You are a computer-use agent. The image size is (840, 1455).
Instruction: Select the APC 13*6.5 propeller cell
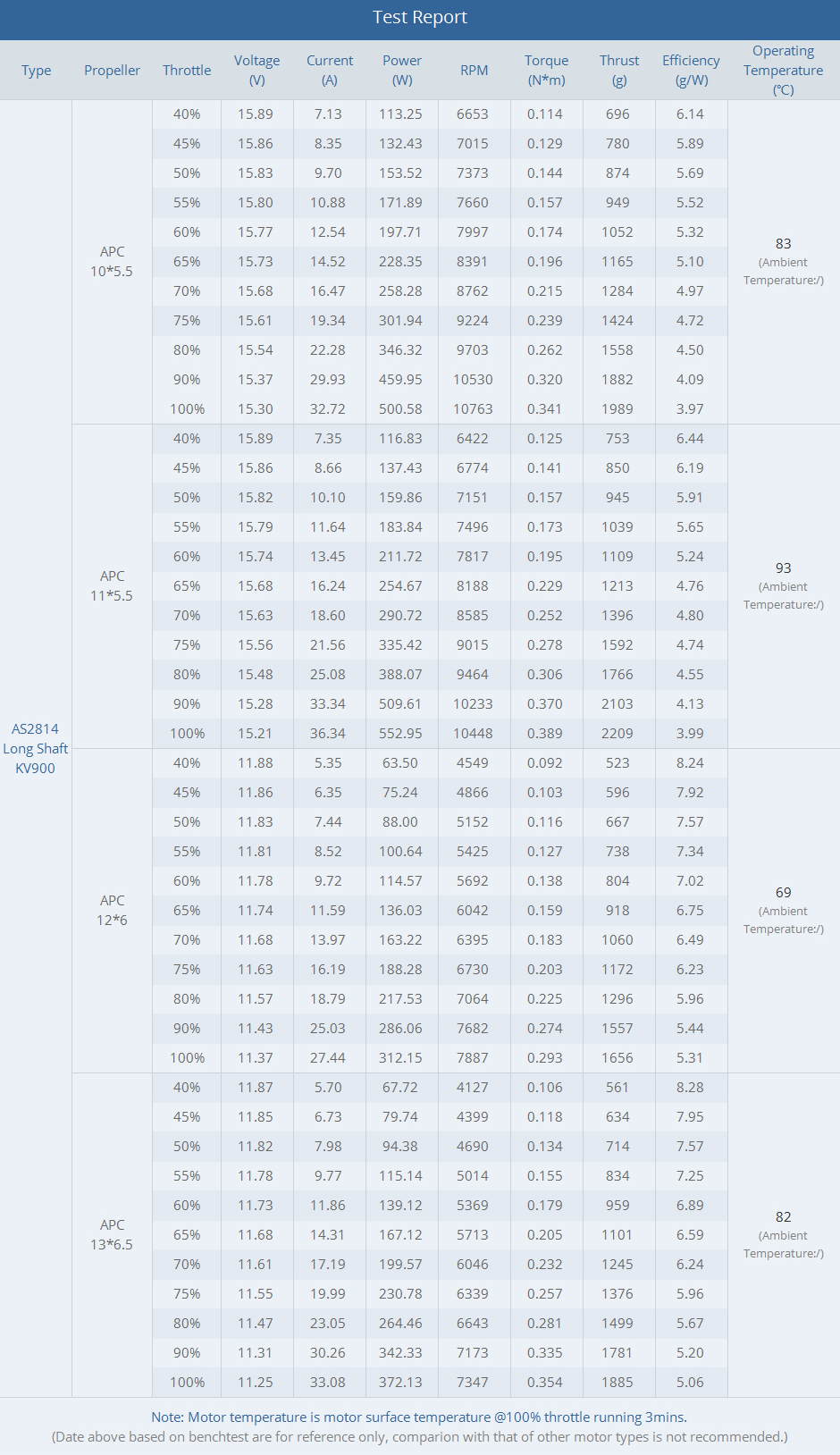pyautogui.click(x=112, y=1235)
